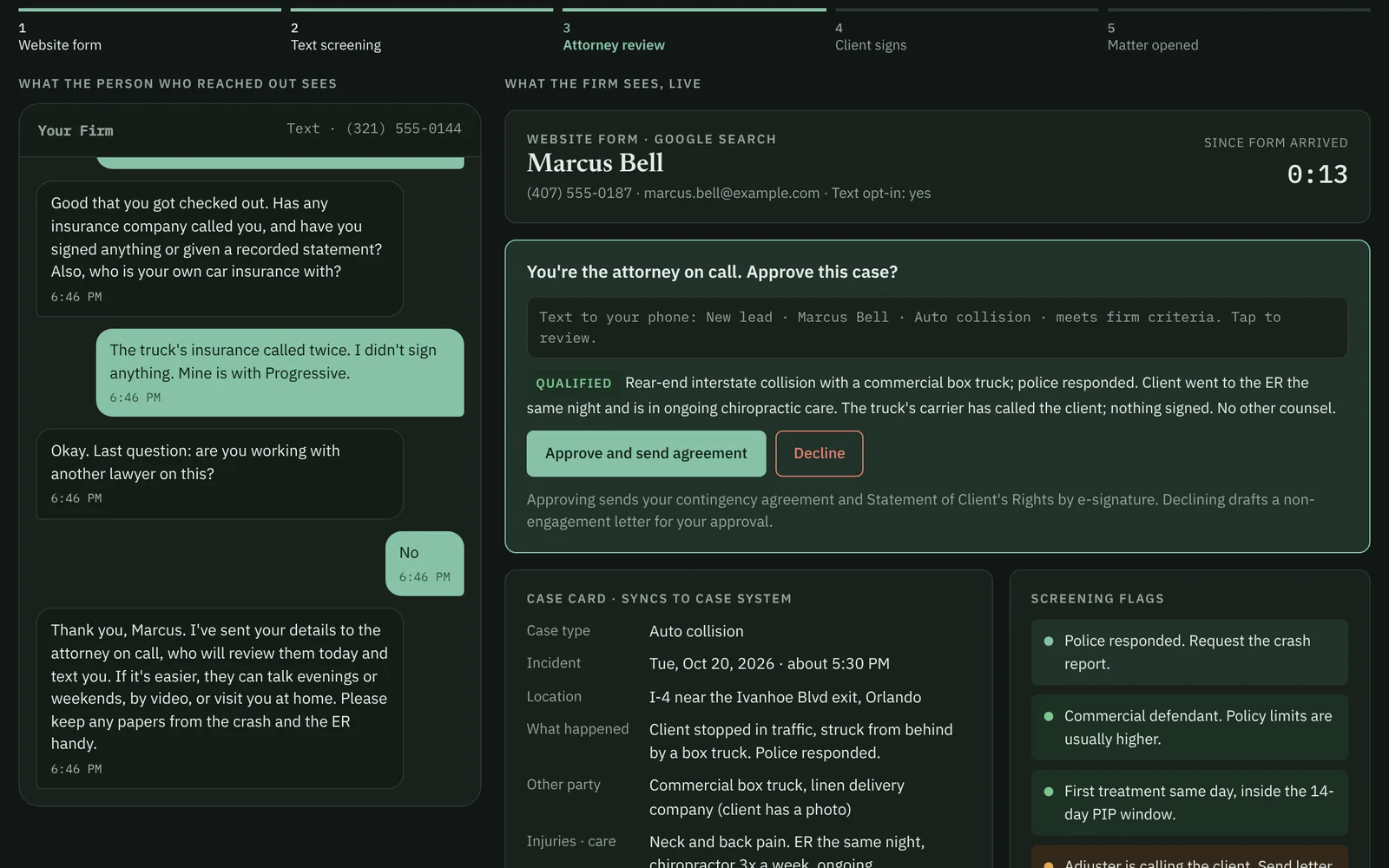This screenshot has width=1389, height=868.
Task: Click the 0:13 since form arrived timer
Action: tap(1317, 174)
